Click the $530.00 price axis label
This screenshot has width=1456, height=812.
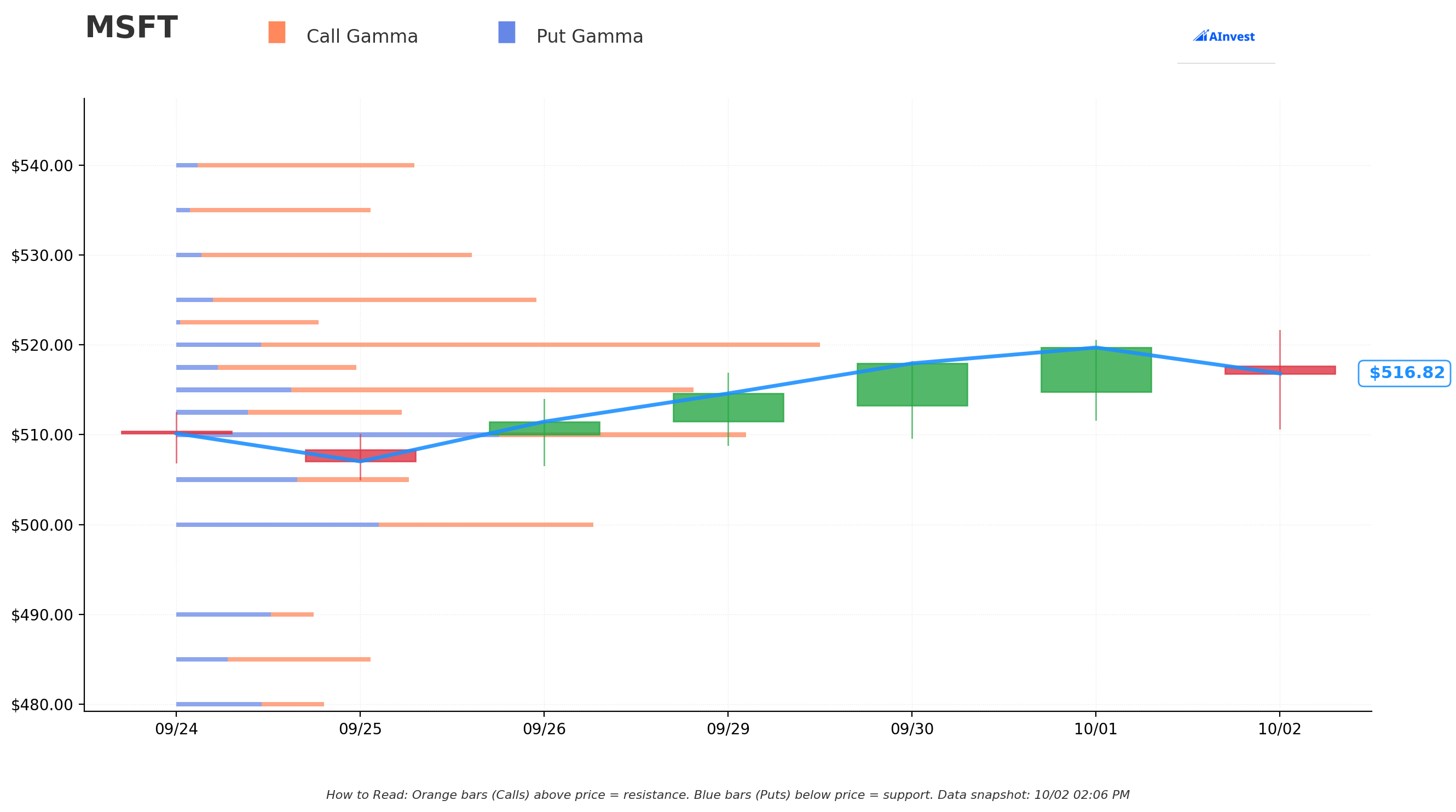42,256
